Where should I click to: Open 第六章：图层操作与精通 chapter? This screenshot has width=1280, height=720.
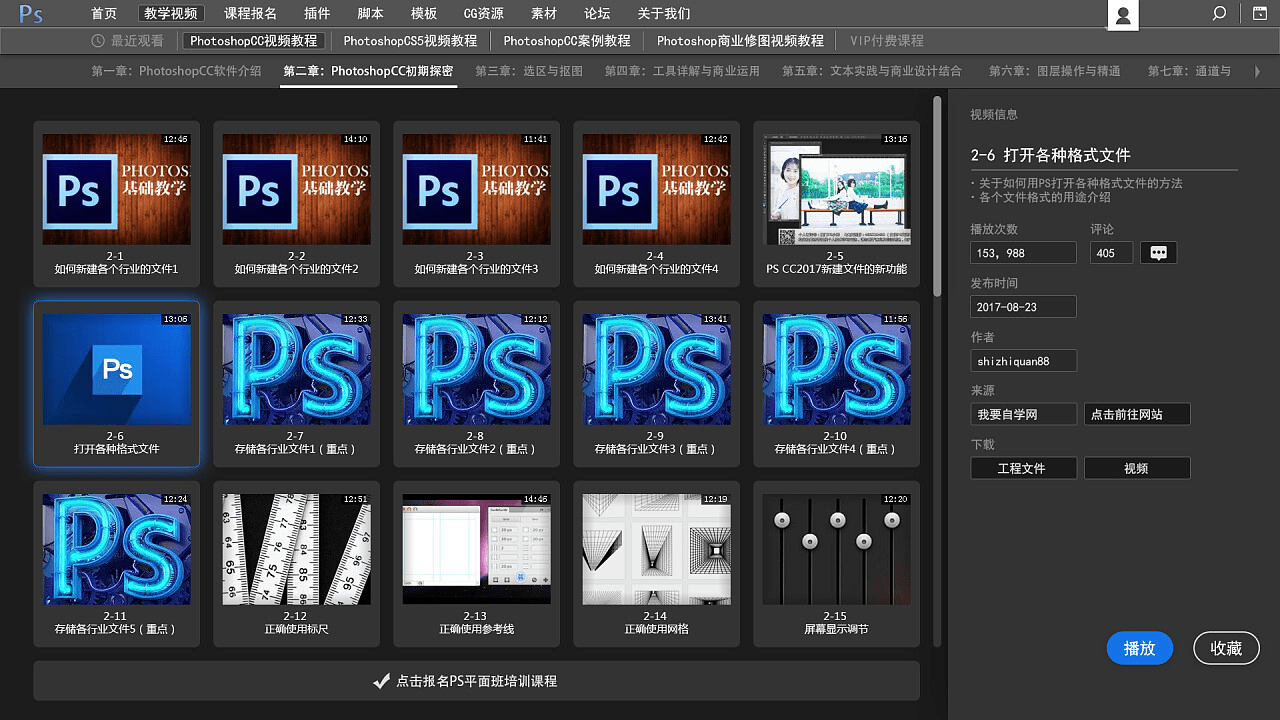click(x=1055, y=71)
